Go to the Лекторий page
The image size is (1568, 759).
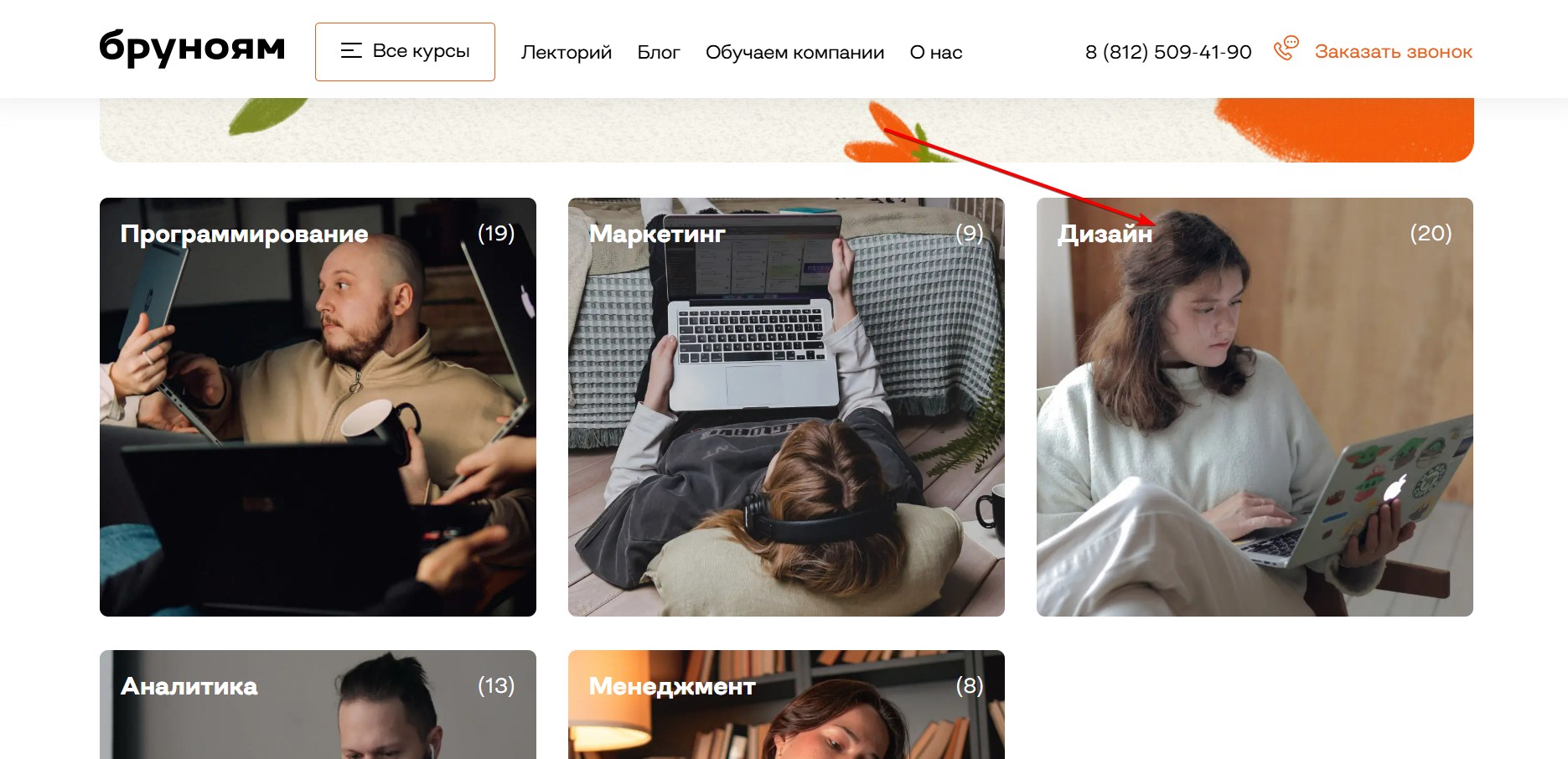(567, 53)
